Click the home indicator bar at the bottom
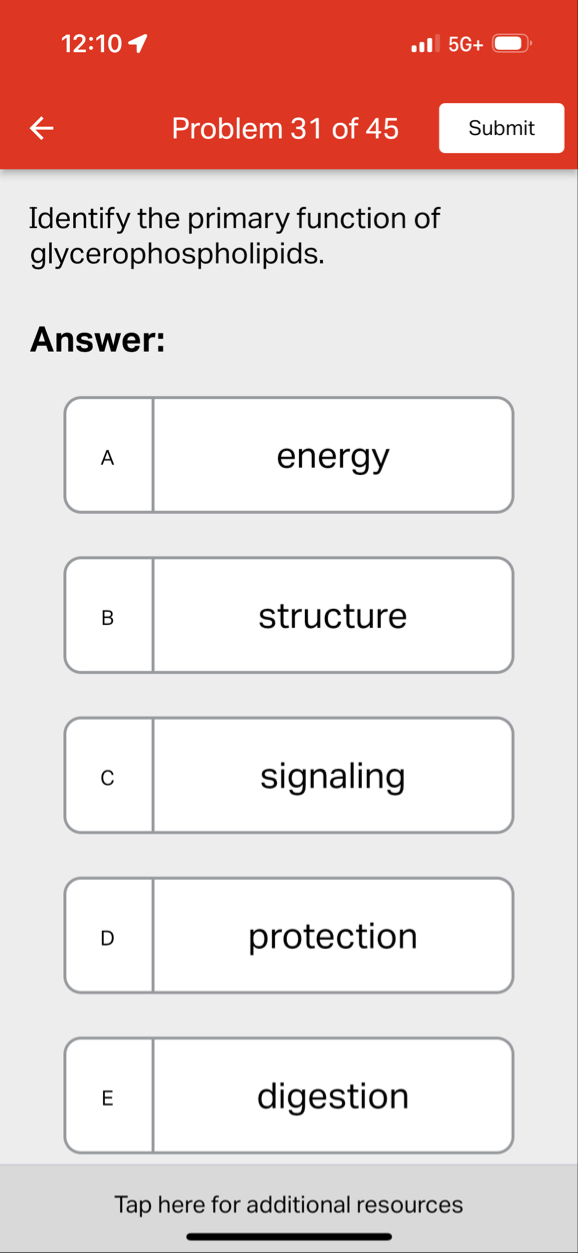 289,1238
